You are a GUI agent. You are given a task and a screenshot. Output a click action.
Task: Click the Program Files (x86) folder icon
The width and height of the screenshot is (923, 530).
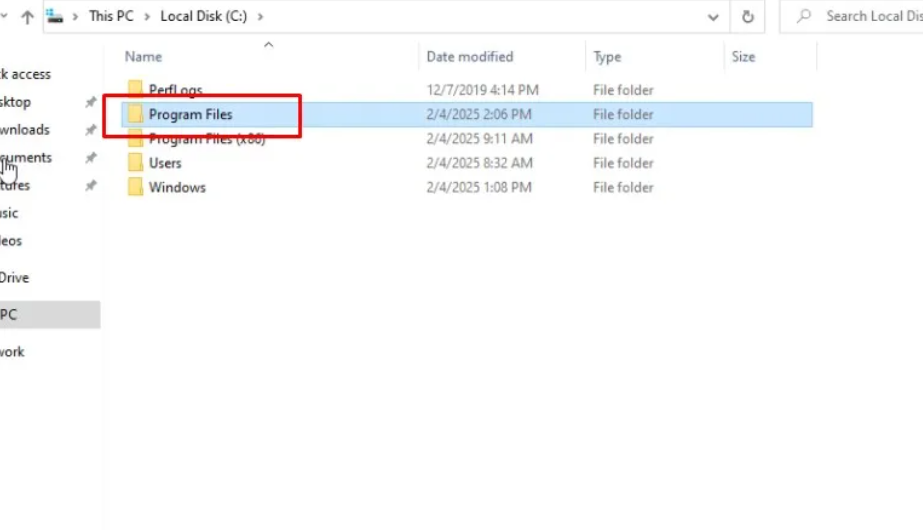pos(135,139)
